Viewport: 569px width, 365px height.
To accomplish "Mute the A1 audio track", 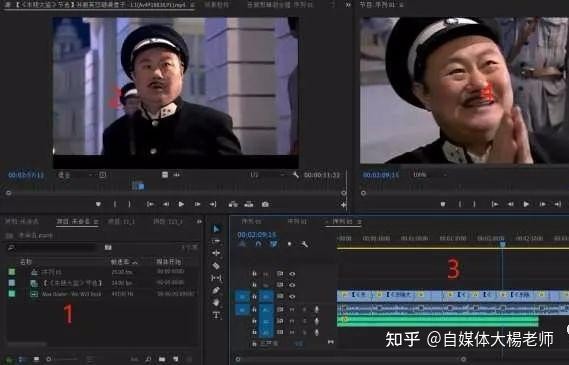I will (x=292, y=309).
